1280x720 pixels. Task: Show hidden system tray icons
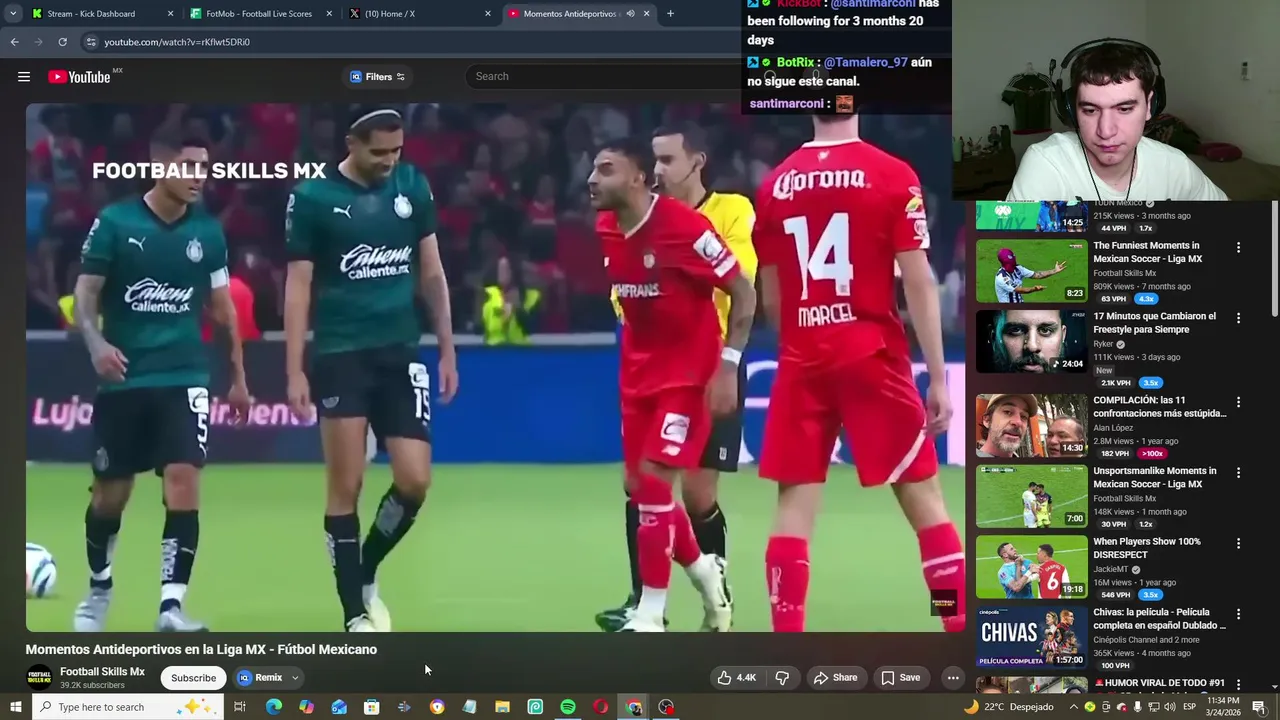[x=1074, y=707]
